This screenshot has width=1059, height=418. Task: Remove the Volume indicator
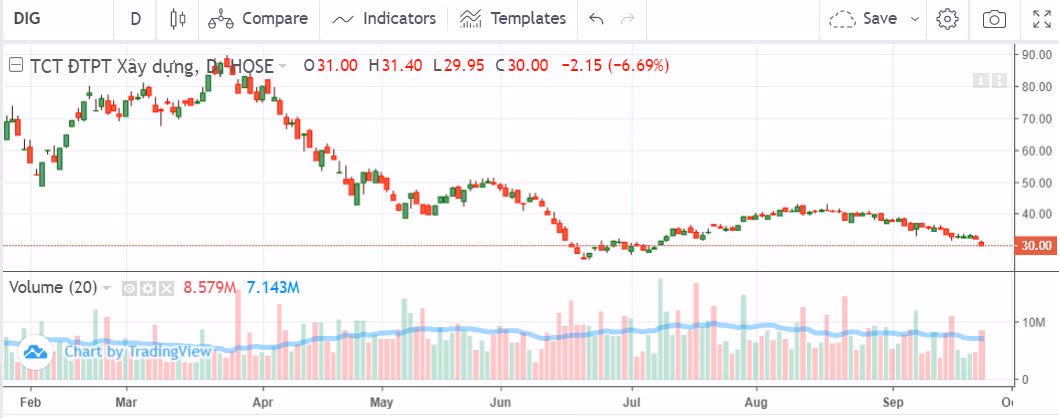tap(166, 288)
